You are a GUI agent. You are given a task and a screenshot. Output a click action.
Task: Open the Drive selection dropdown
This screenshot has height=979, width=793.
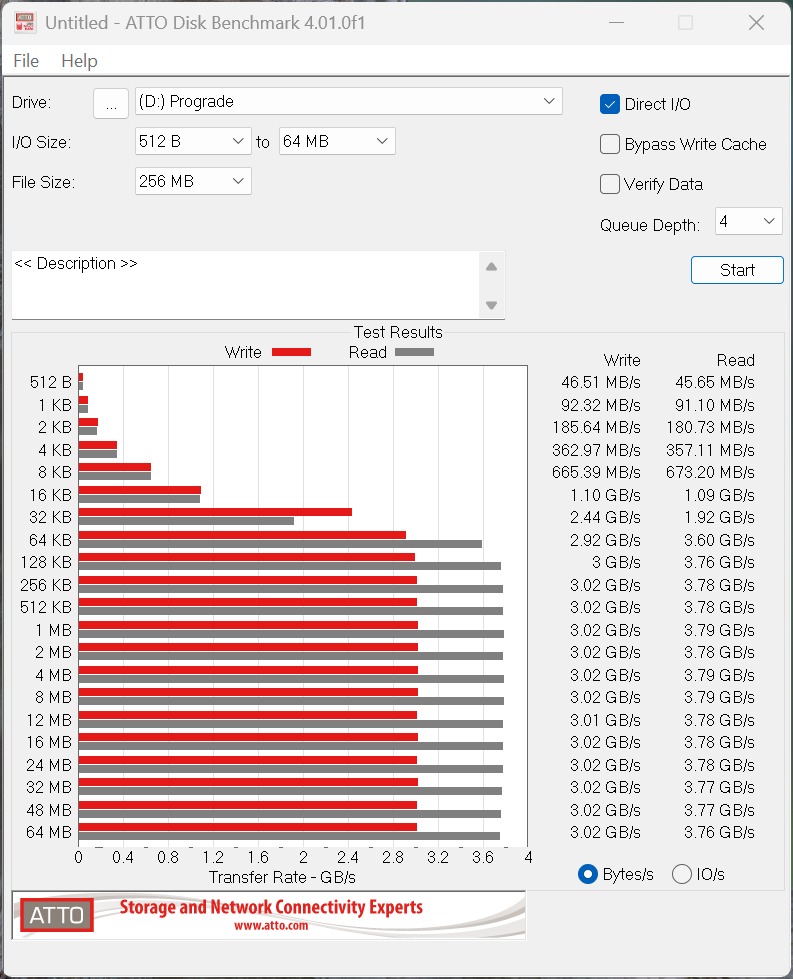(x=349, y=101)
